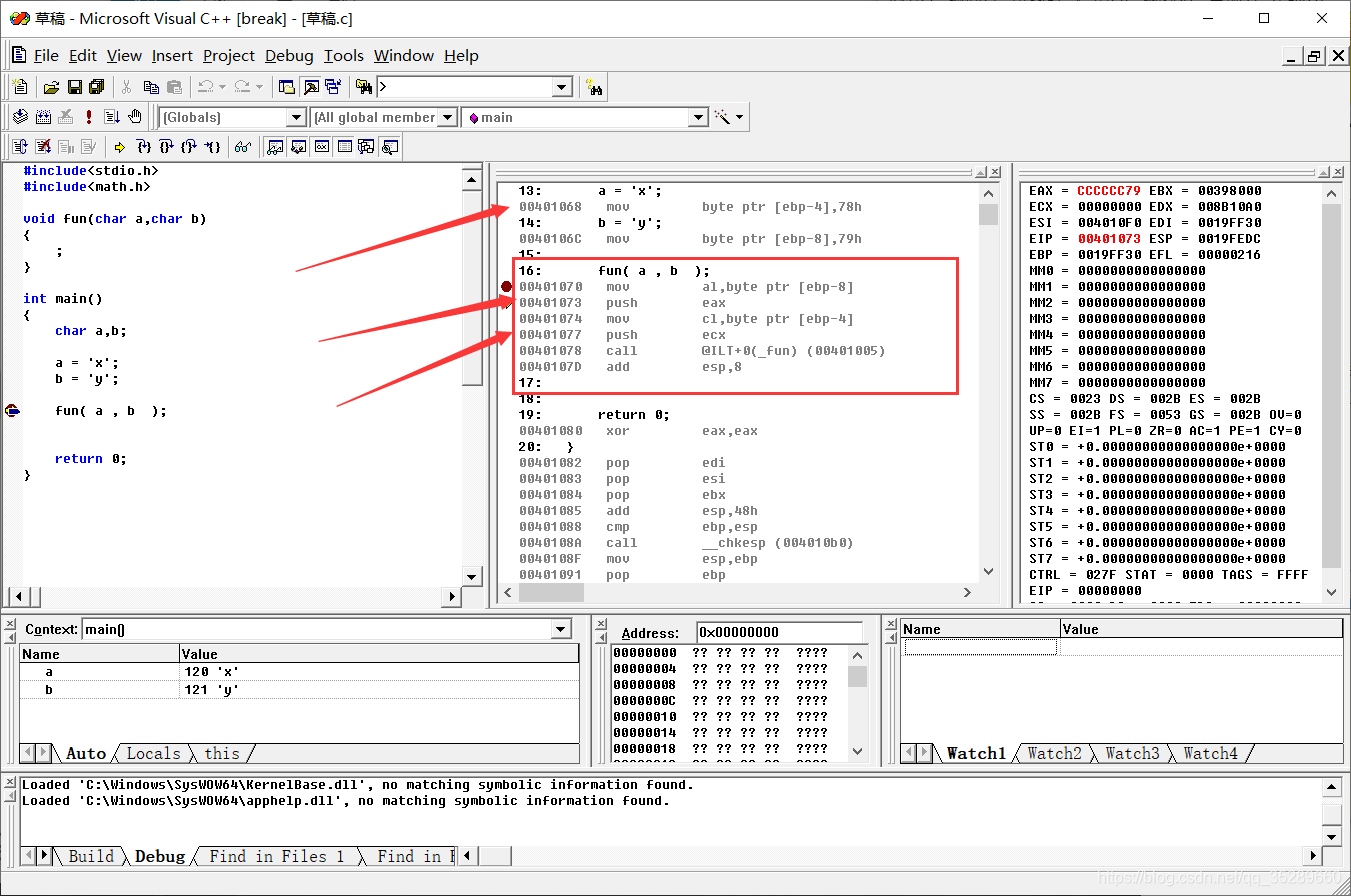This screenshot has height=896, width=1351.
Task: Open the main function dropdown
Action: coord(698,118)
